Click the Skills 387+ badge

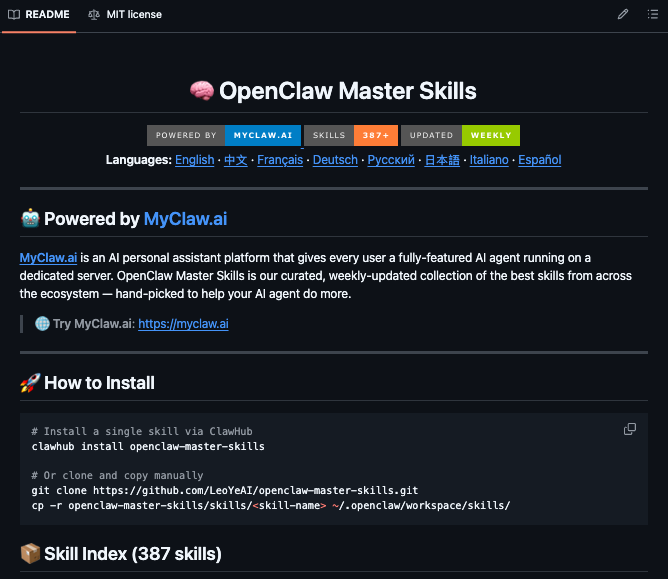(351, 135)
